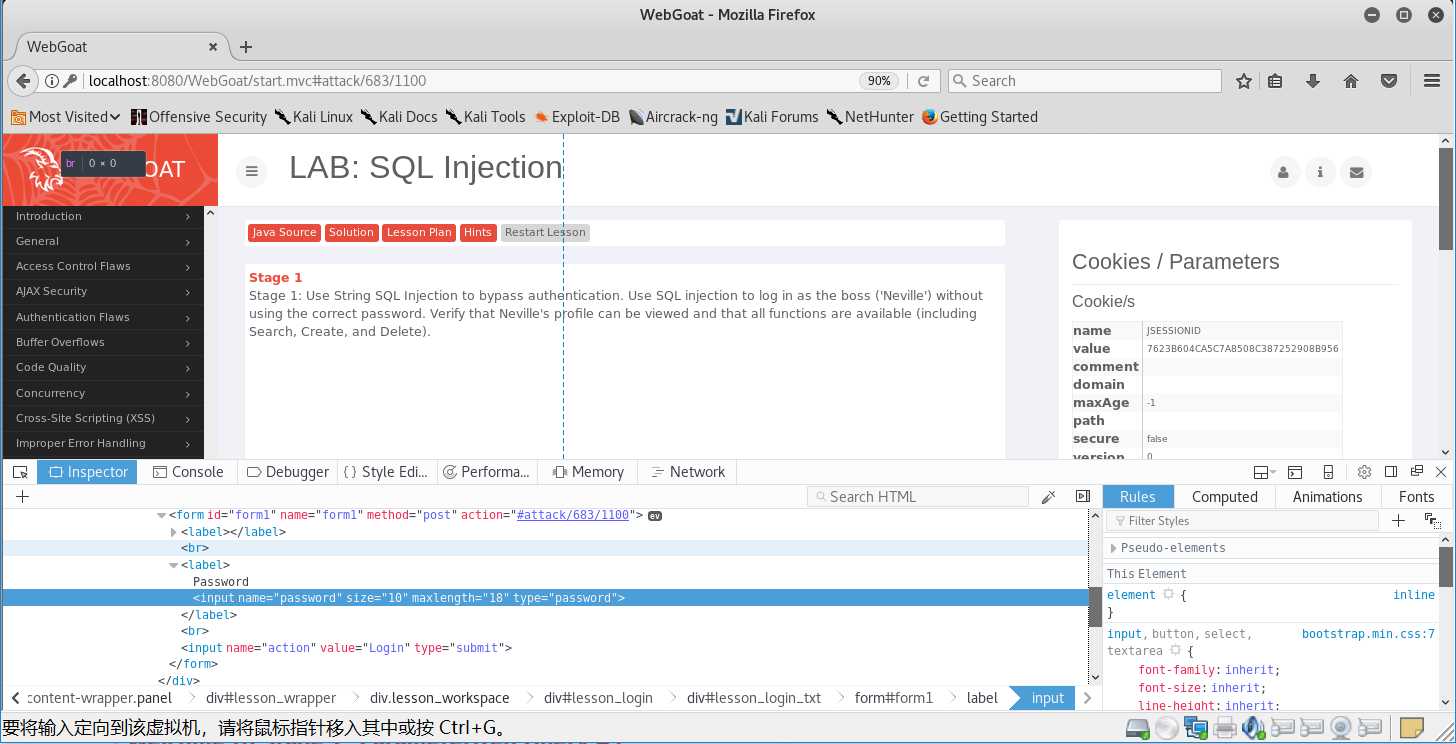Toggle pseudo-class panel icon in Rules

[x=1433, y=521]
